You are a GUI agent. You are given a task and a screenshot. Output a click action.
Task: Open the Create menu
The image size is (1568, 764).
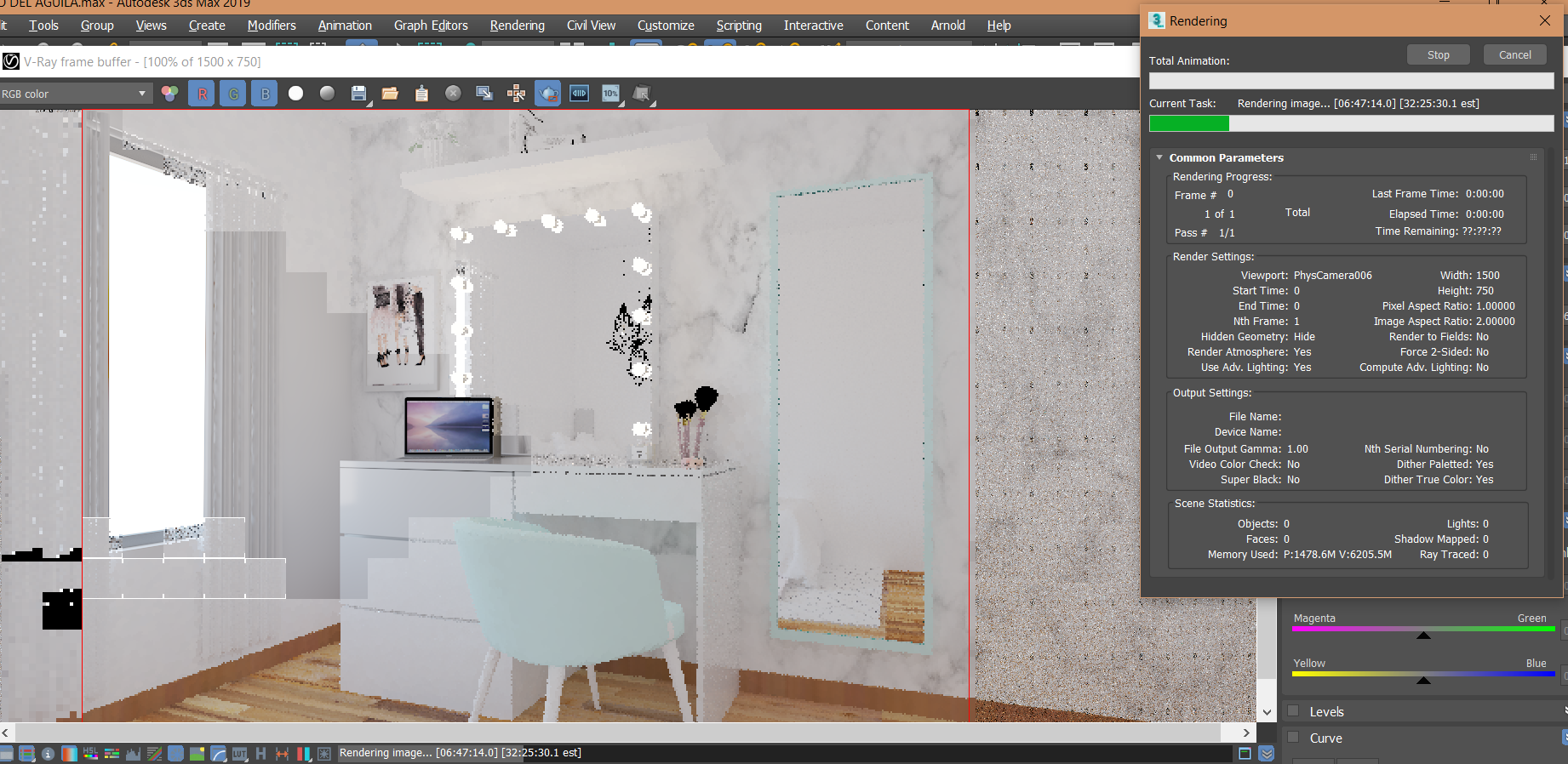tap(207, 26)
